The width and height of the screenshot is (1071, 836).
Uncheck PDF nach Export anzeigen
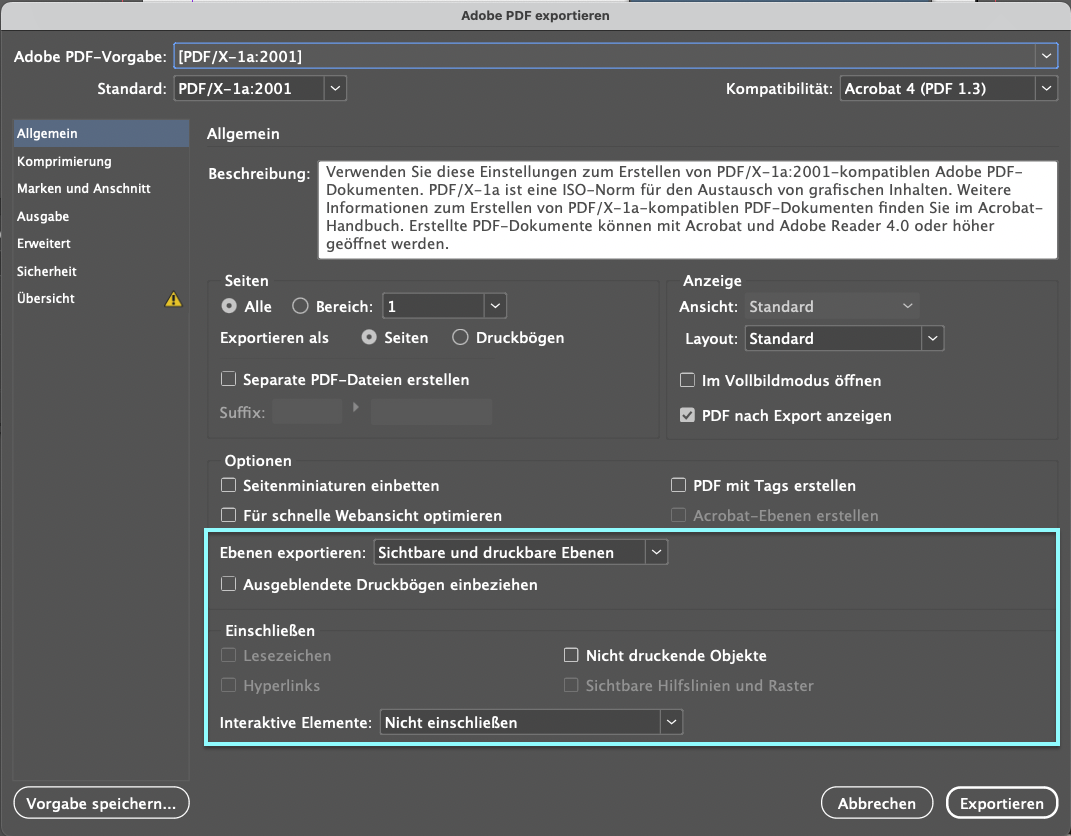(687, 415)
